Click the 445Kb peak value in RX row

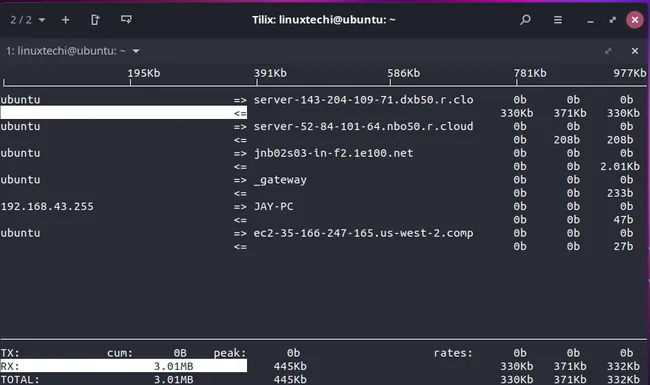290,366
